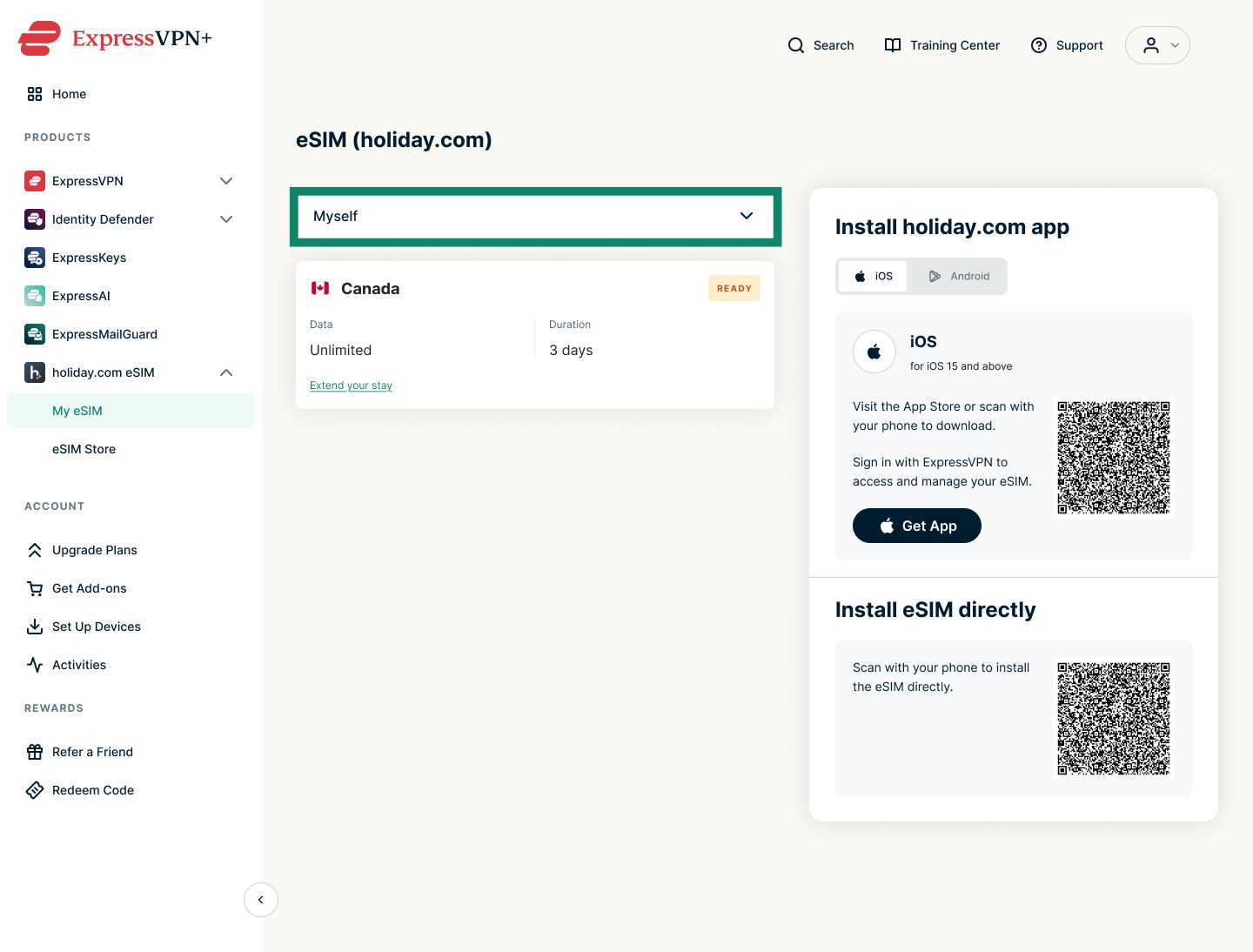Click the Identity Defender icon
This screenshot has width=1253, height=952.
pos(35,219)
